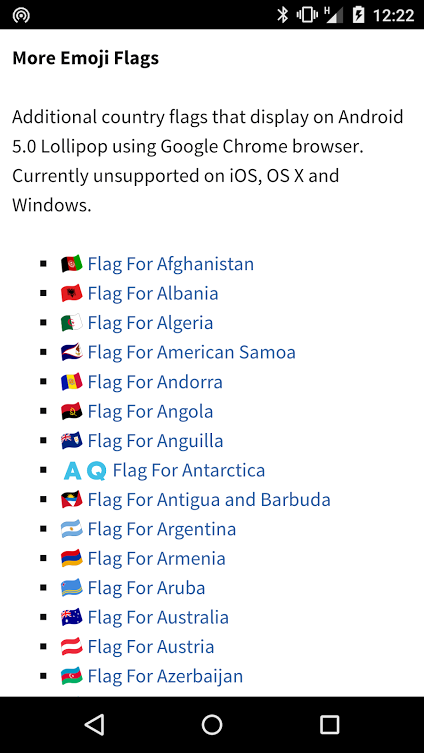This screenshot has height=753, width=424.
Task: Open Flag For Armenia link
Action: pyautogui.click(x=157, y=559)
